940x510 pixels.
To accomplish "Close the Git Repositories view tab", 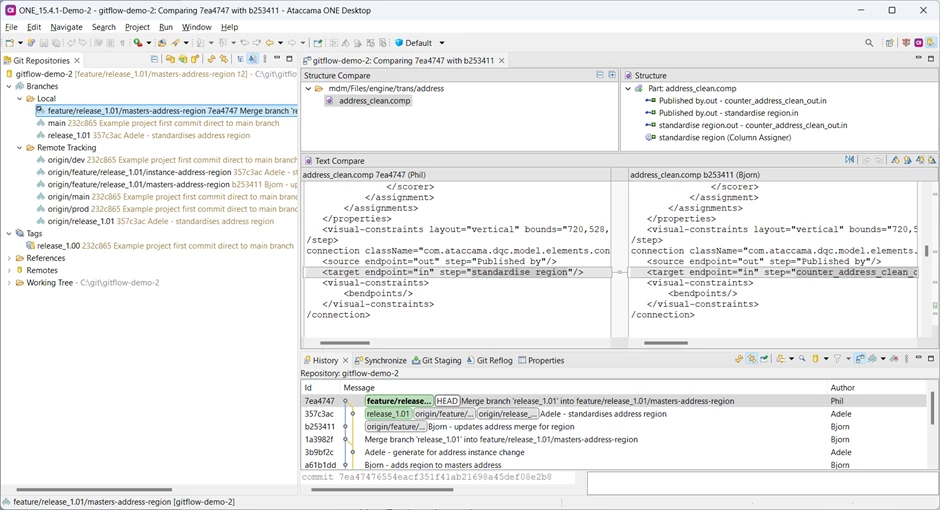I will [77, 61].
